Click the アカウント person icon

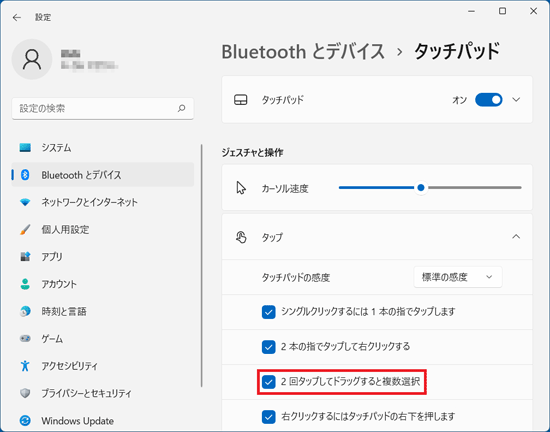[x=25, y=284]
